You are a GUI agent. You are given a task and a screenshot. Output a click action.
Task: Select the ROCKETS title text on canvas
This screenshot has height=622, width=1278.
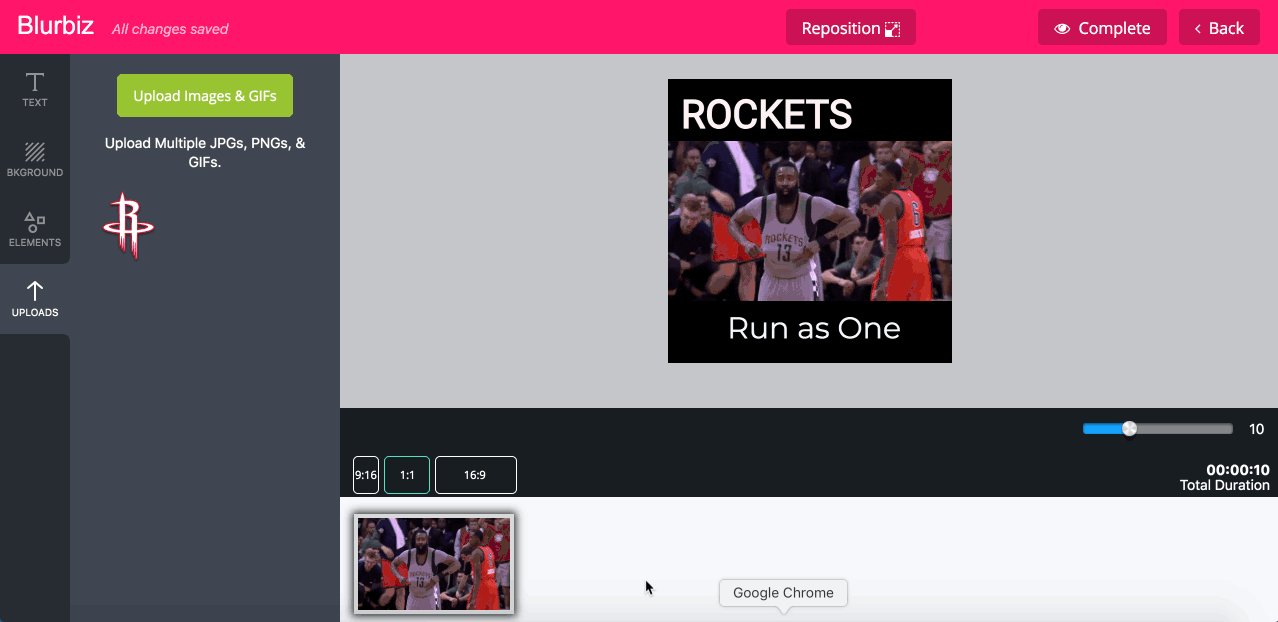coord(767,115)
